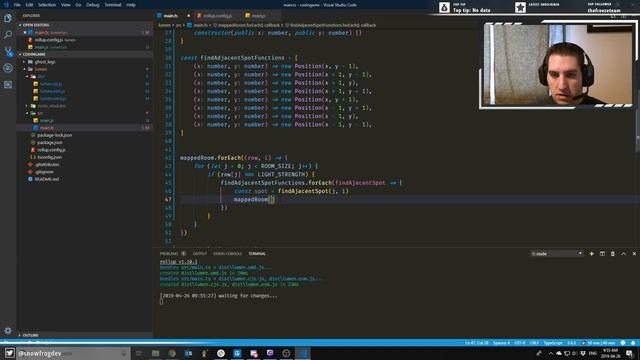This screenshot has width=640, height=360.
Task: Open the Extensions view in activity bar
Action: pyautogui.click(x=8, y=84)
